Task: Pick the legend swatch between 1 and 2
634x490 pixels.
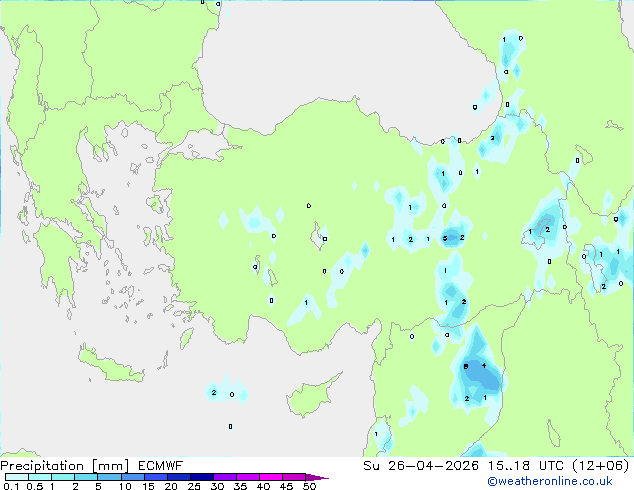Action: tap(63, 477)
